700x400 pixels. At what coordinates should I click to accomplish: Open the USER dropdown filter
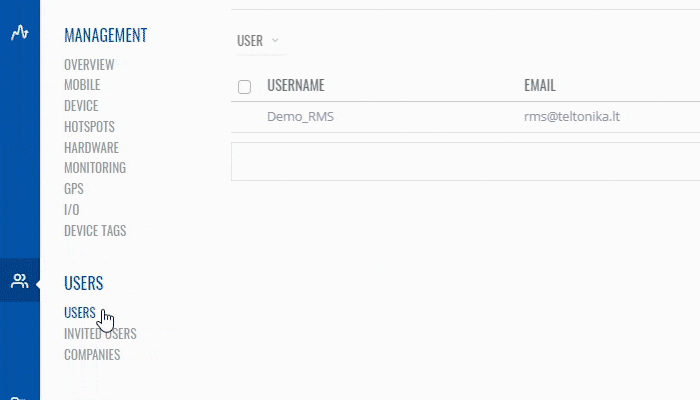click(x=258, y=41)
